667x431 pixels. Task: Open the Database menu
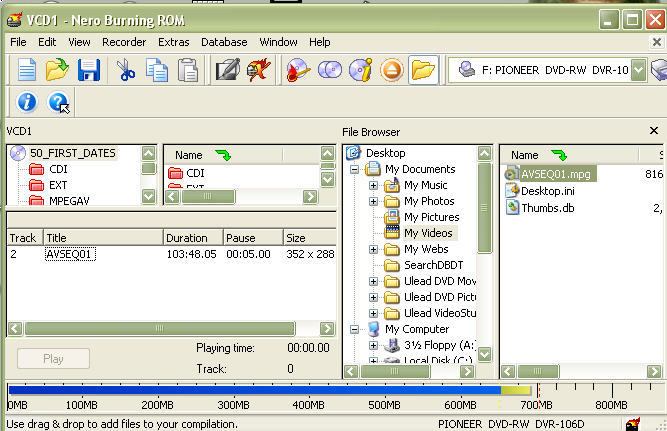click(224, 42)
